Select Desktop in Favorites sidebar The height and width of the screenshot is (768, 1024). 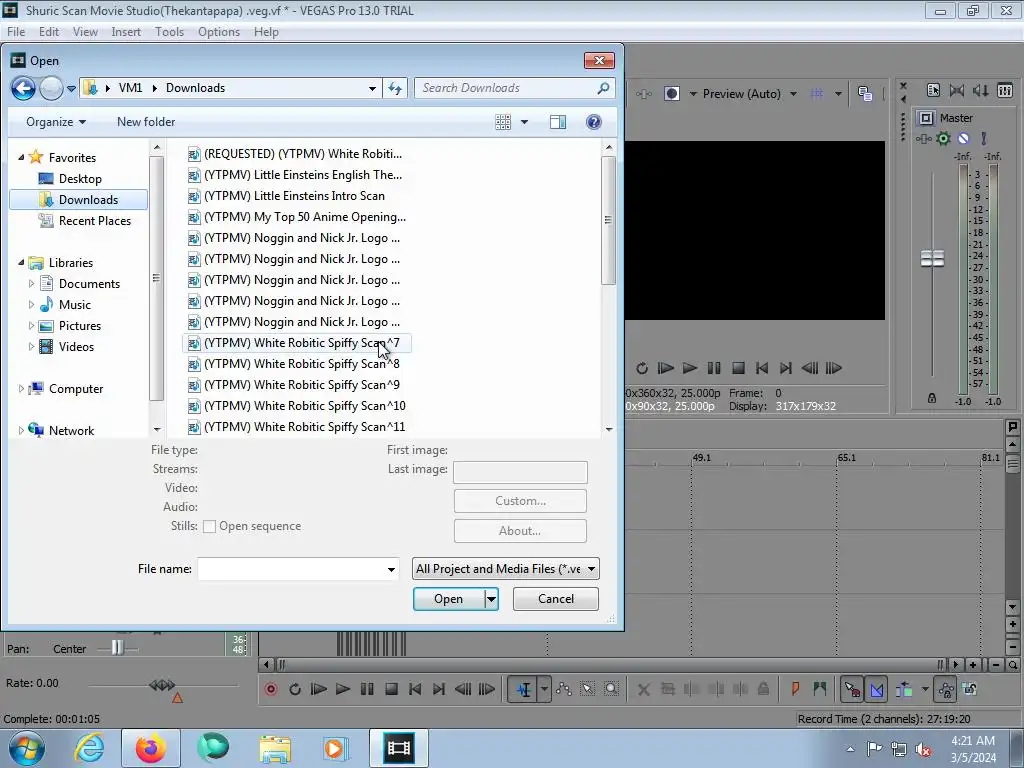[80, 178]
